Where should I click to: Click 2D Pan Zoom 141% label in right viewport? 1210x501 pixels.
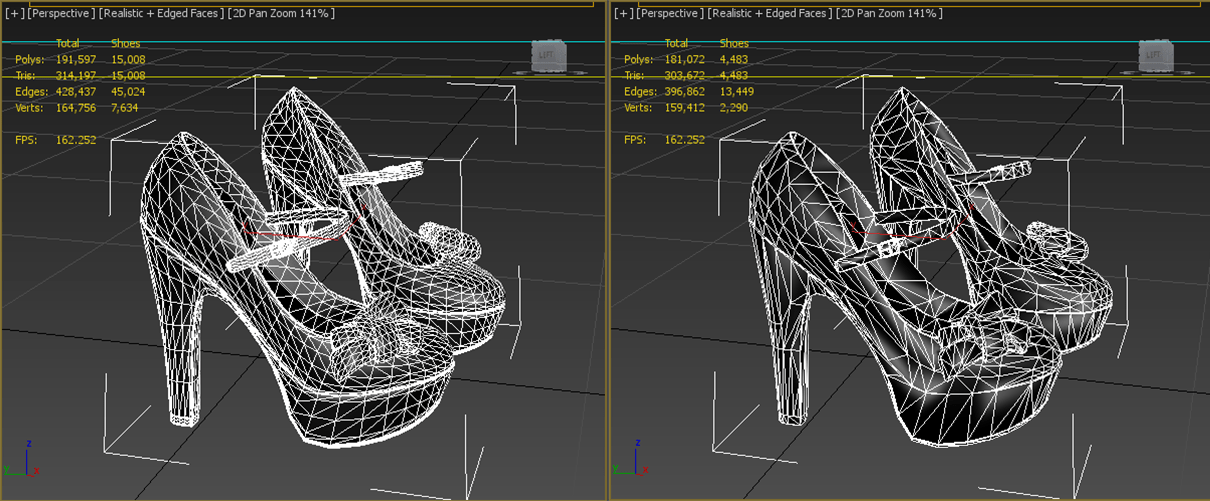click(x=890, y=13)
